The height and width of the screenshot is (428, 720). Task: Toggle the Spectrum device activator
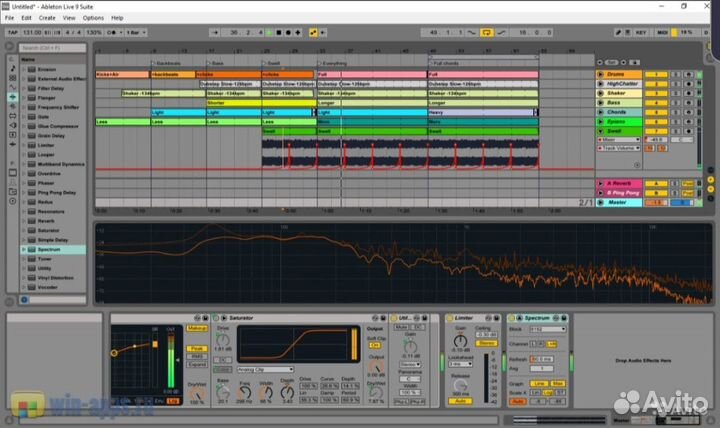514,317
